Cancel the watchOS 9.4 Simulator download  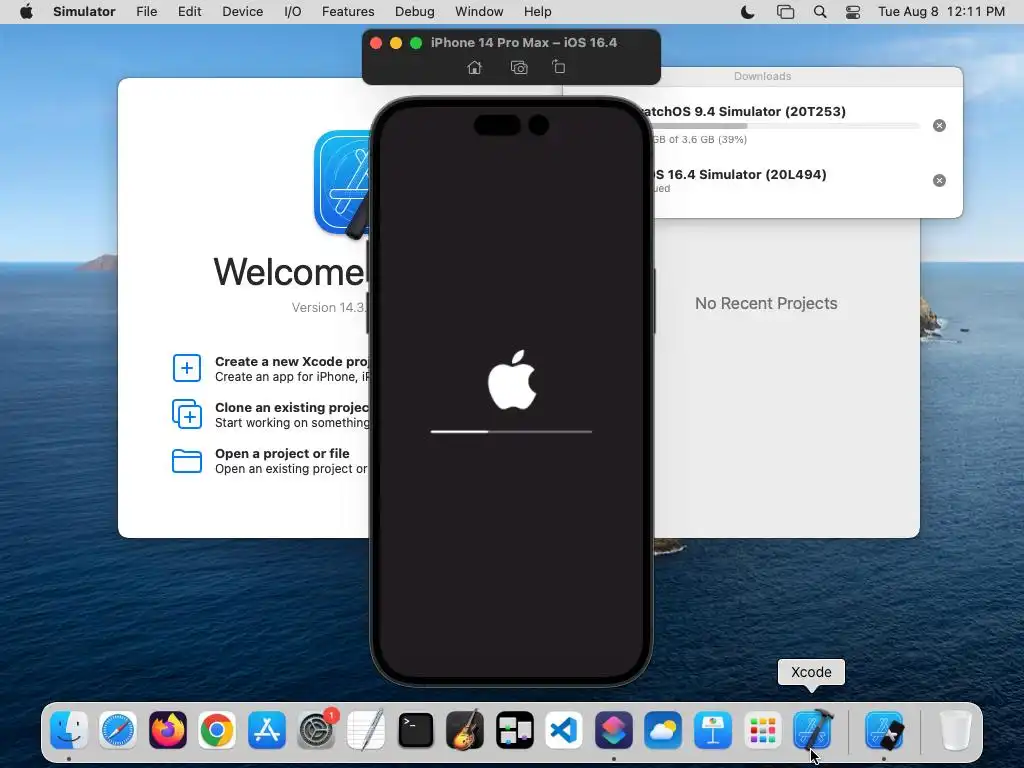click(939, 125)
